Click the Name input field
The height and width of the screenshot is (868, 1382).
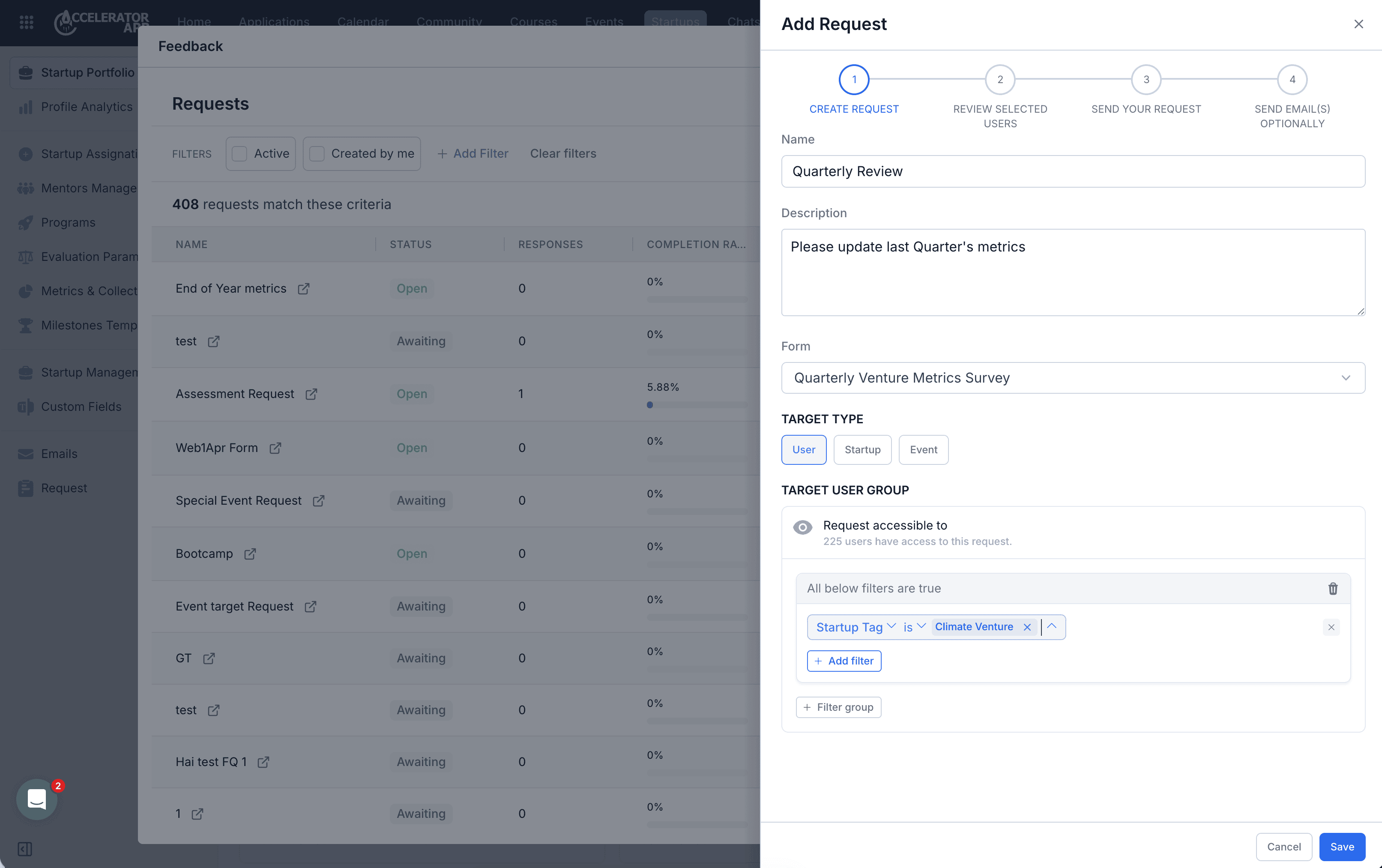[1073, 171]
